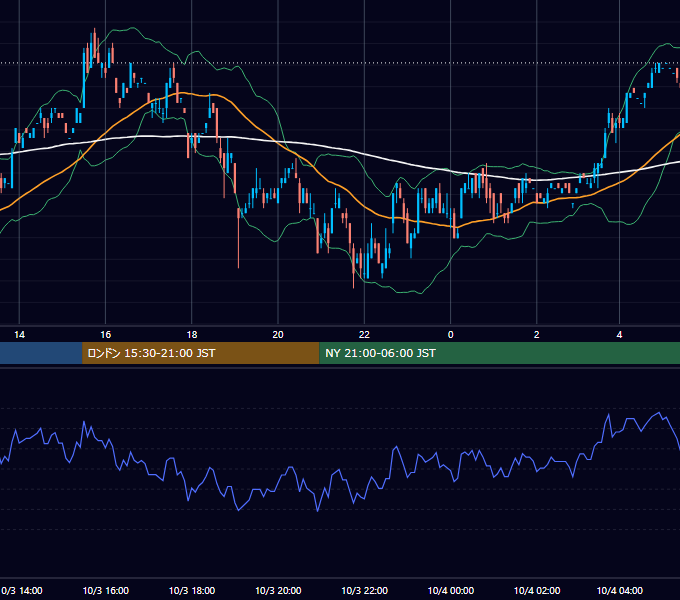Click the 10/4 04:00 date label
Screen dimensions: 680x600
click(x=620, y=590)
